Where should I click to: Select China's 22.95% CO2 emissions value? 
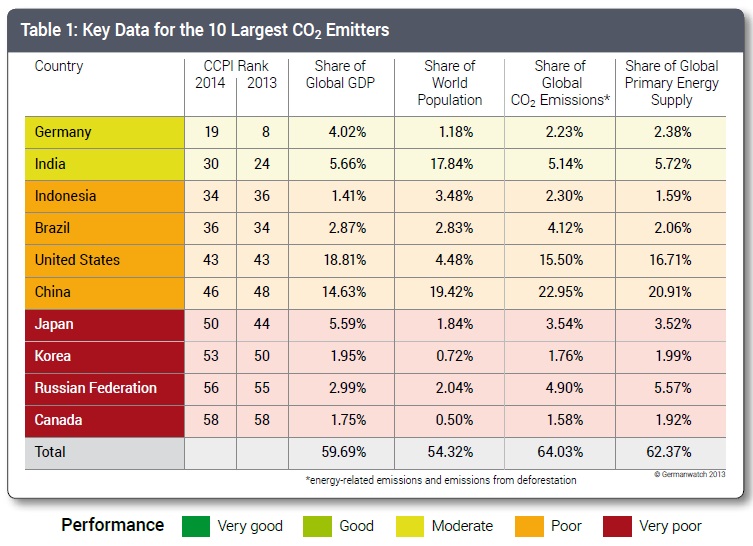click(x=560, y=292)
